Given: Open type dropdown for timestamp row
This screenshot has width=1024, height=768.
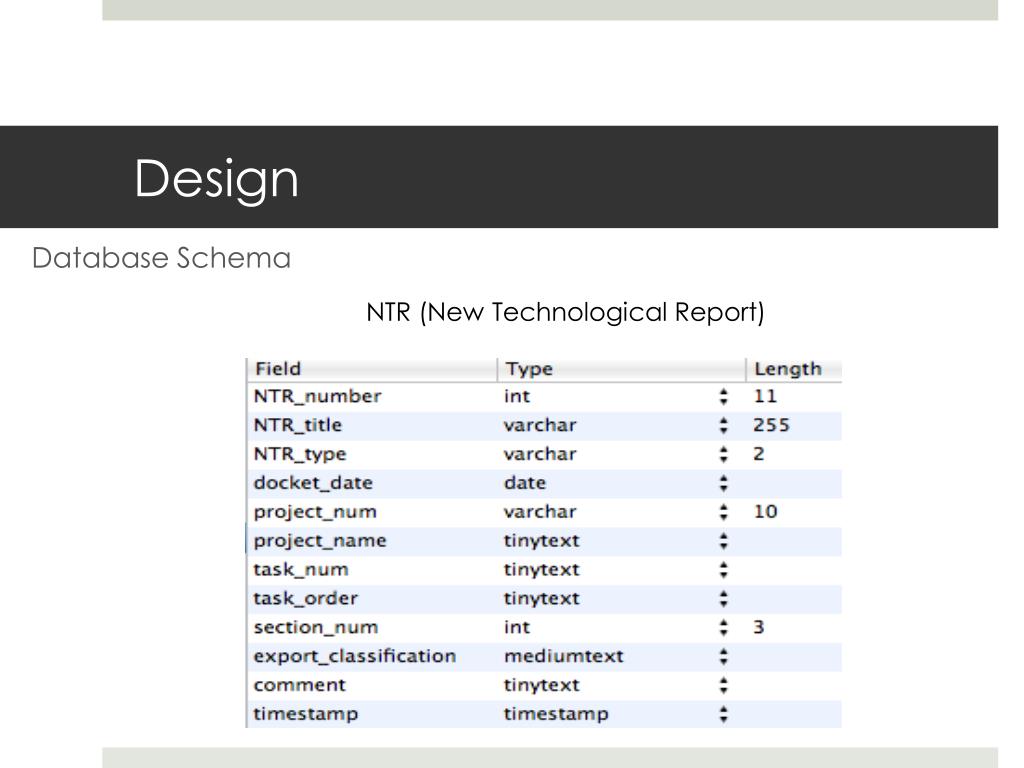Looking at the screenshot, I should pos(723,714).
